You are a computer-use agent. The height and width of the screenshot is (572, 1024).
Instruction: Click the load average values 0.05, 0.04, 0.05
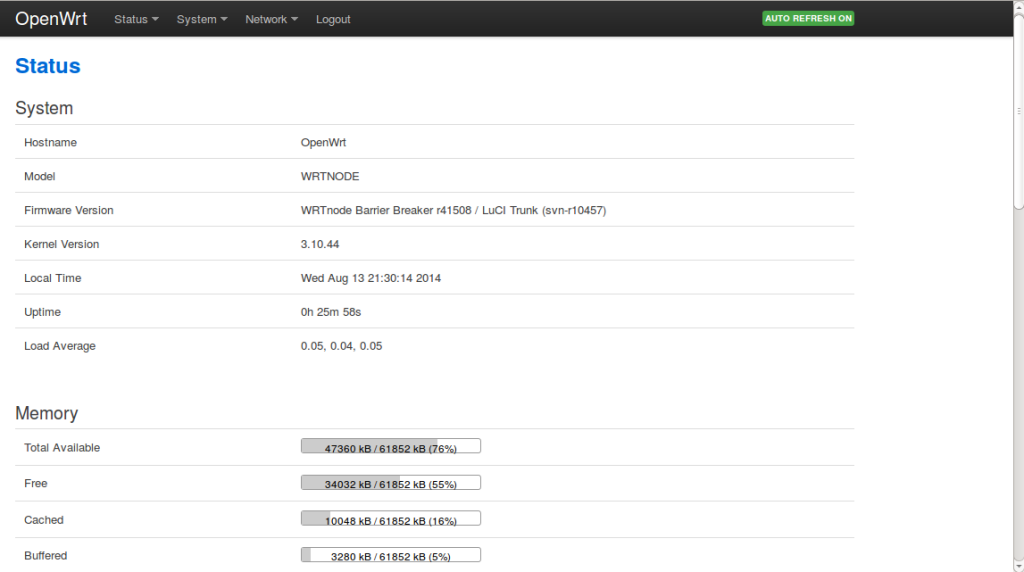342,346
